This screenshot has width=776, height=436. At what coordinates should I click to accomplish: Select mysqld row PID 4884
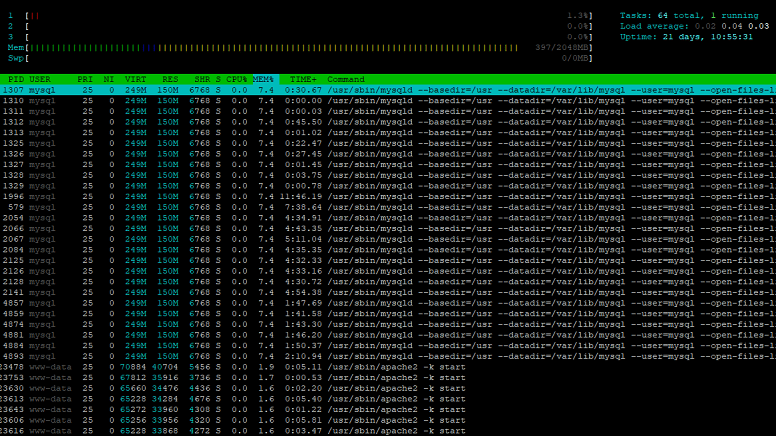388,345
